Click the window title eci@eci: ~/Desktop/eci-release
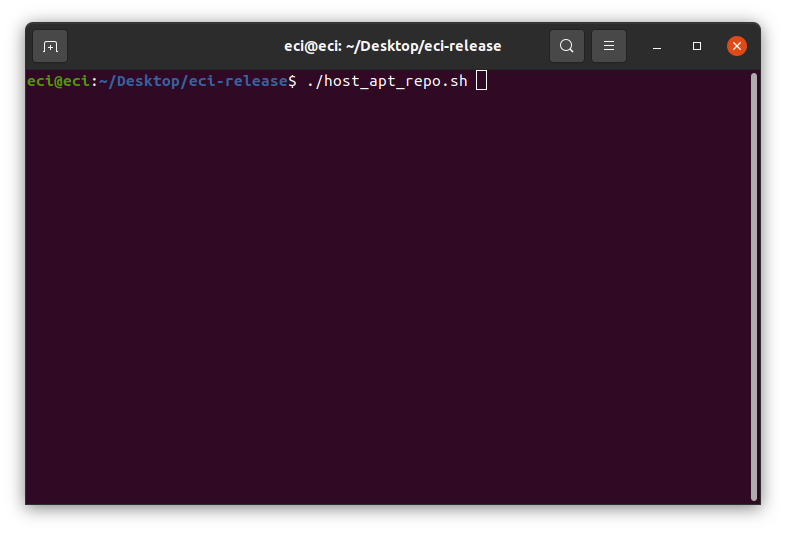The width and height of the screenshot is (786, 533). pos(392,46)
